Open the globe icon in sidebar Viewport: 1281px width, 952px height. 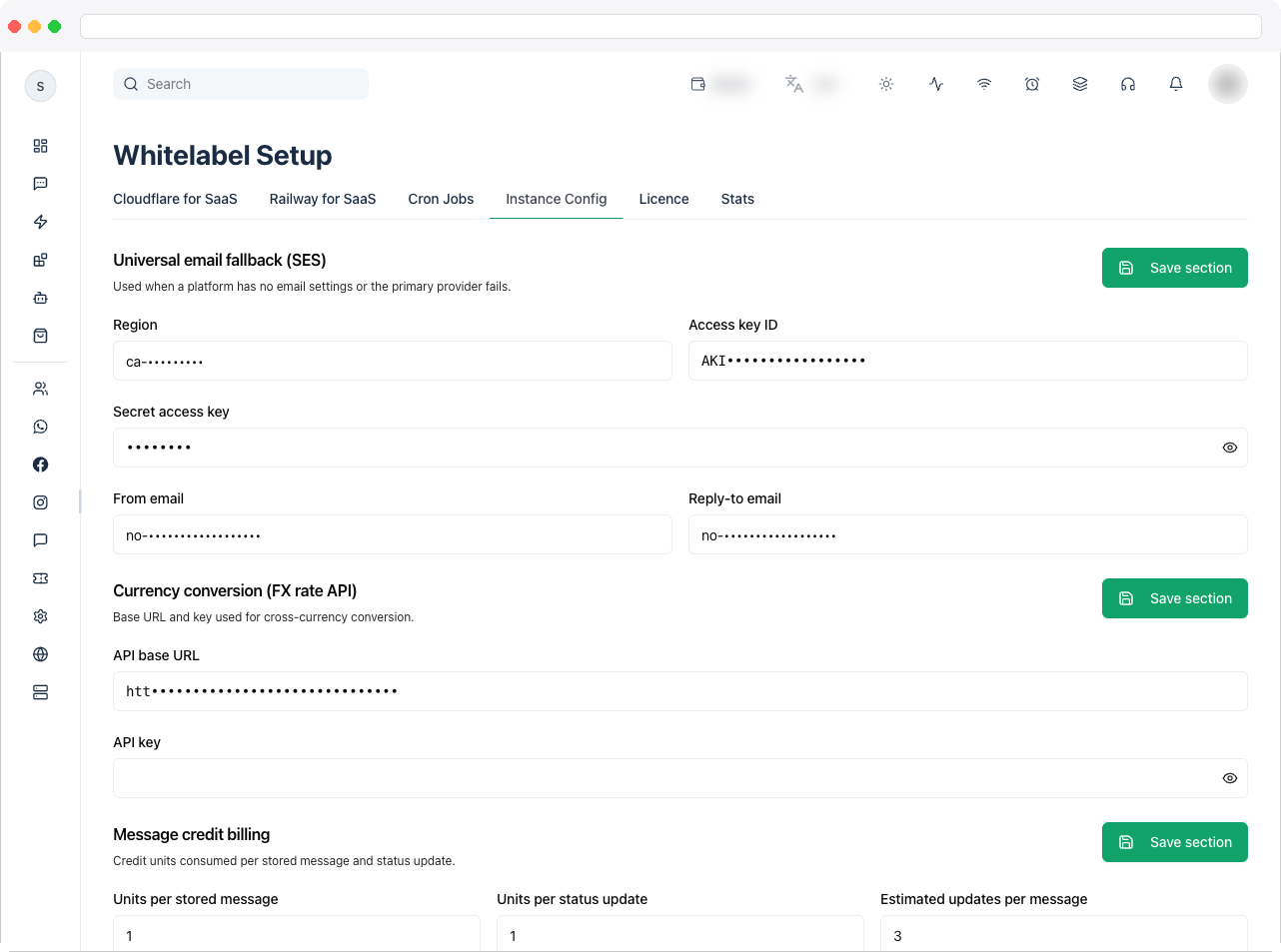point(40,654)
